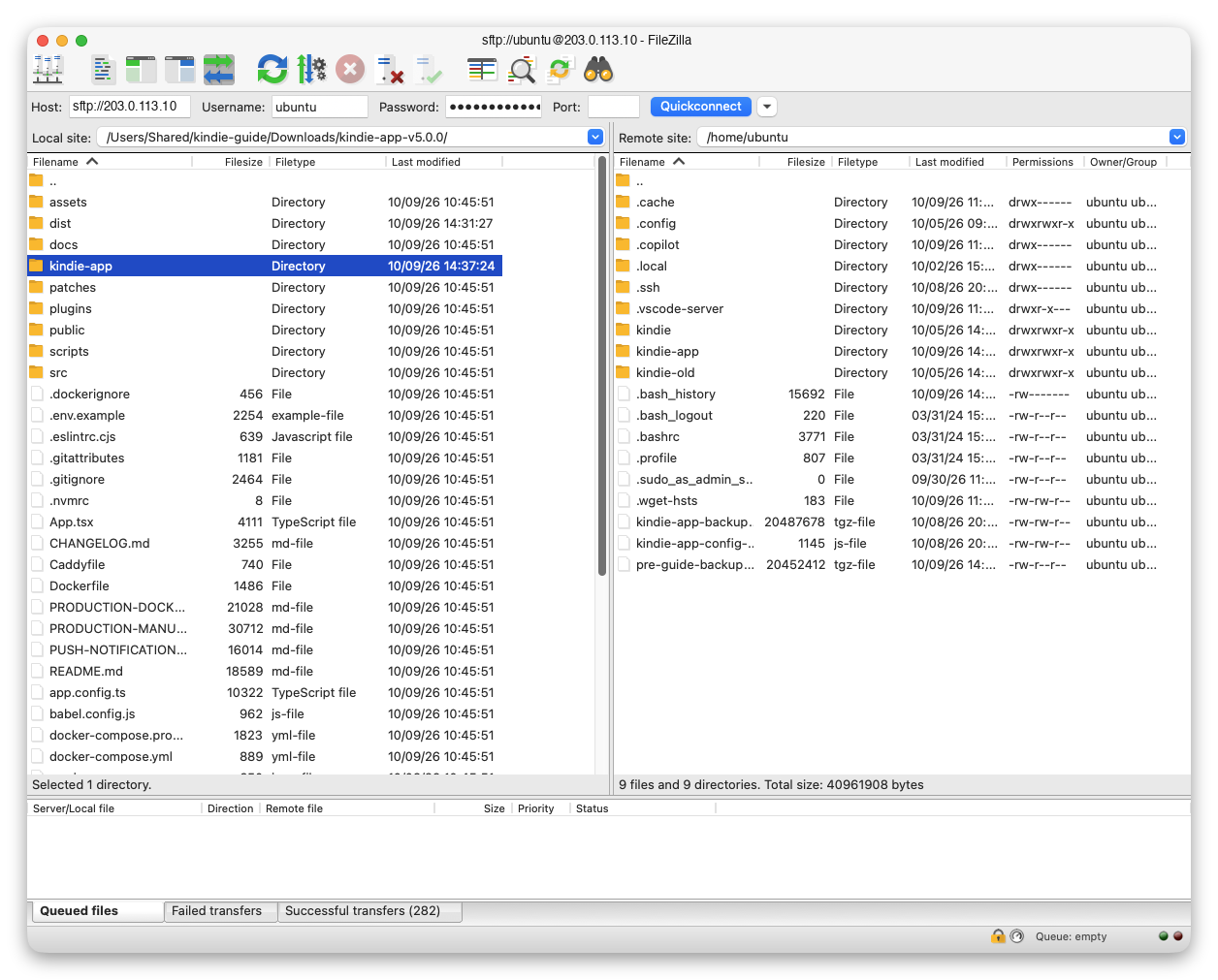Select the local dist directory

(265, 223)
